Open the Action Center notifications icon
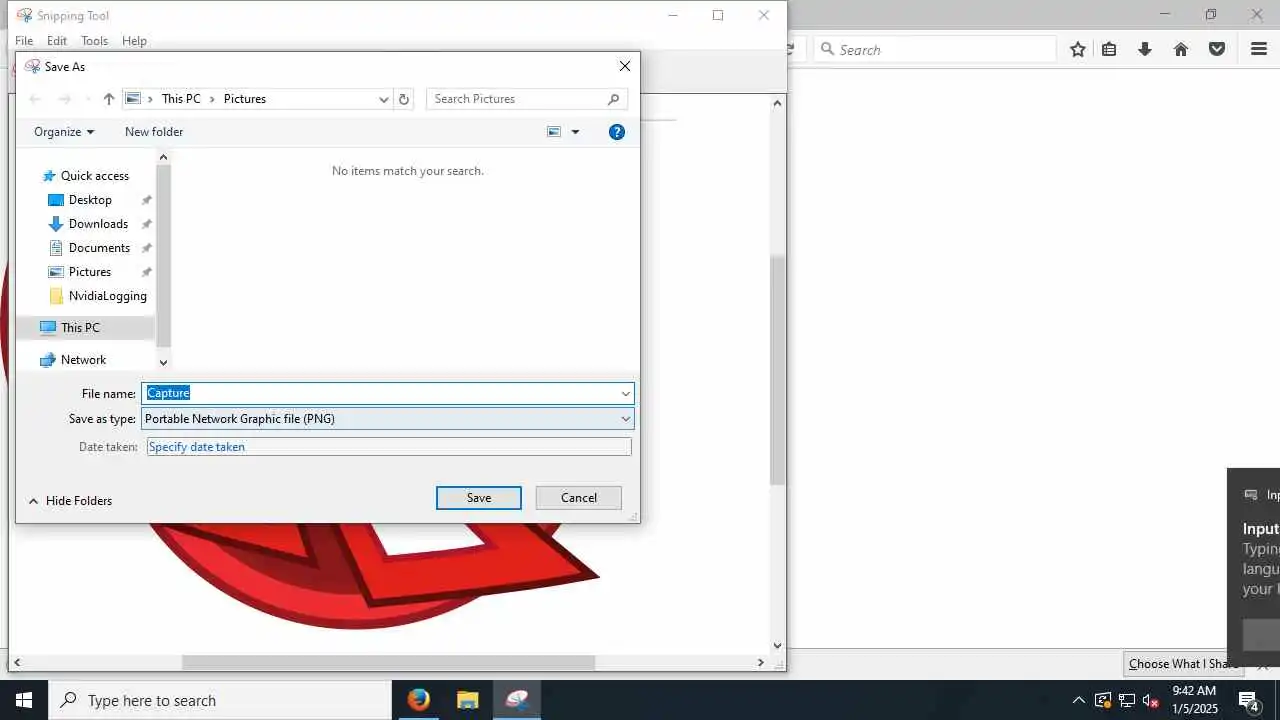The height and width of the screenshot is (720, 1280). [x=1248, y=700]
